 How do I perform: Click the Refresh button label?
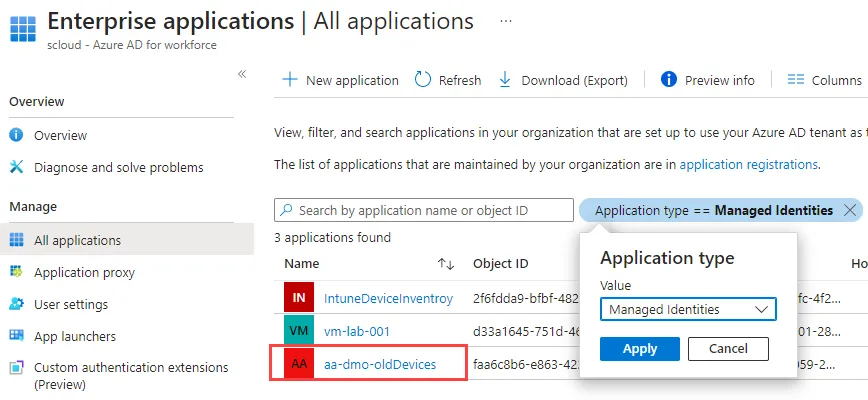coord(460,81)
